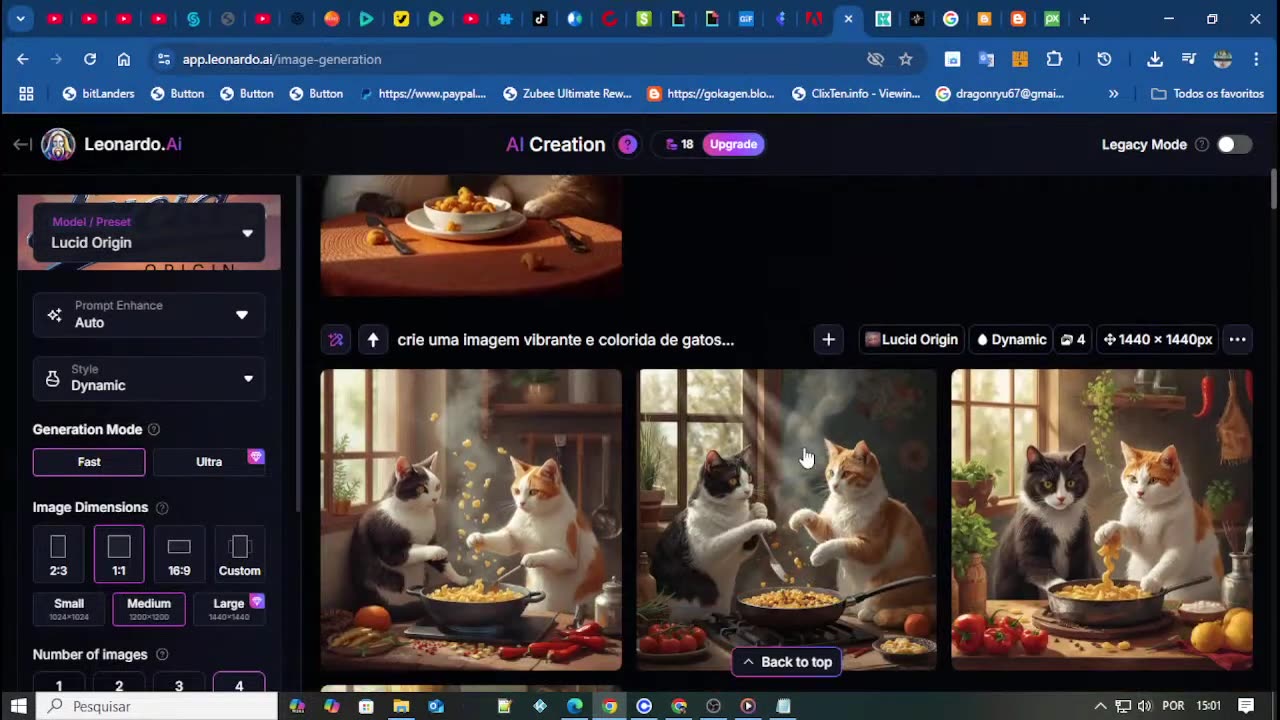Open the ClixTen.info bookmark

tap(857, 94)
